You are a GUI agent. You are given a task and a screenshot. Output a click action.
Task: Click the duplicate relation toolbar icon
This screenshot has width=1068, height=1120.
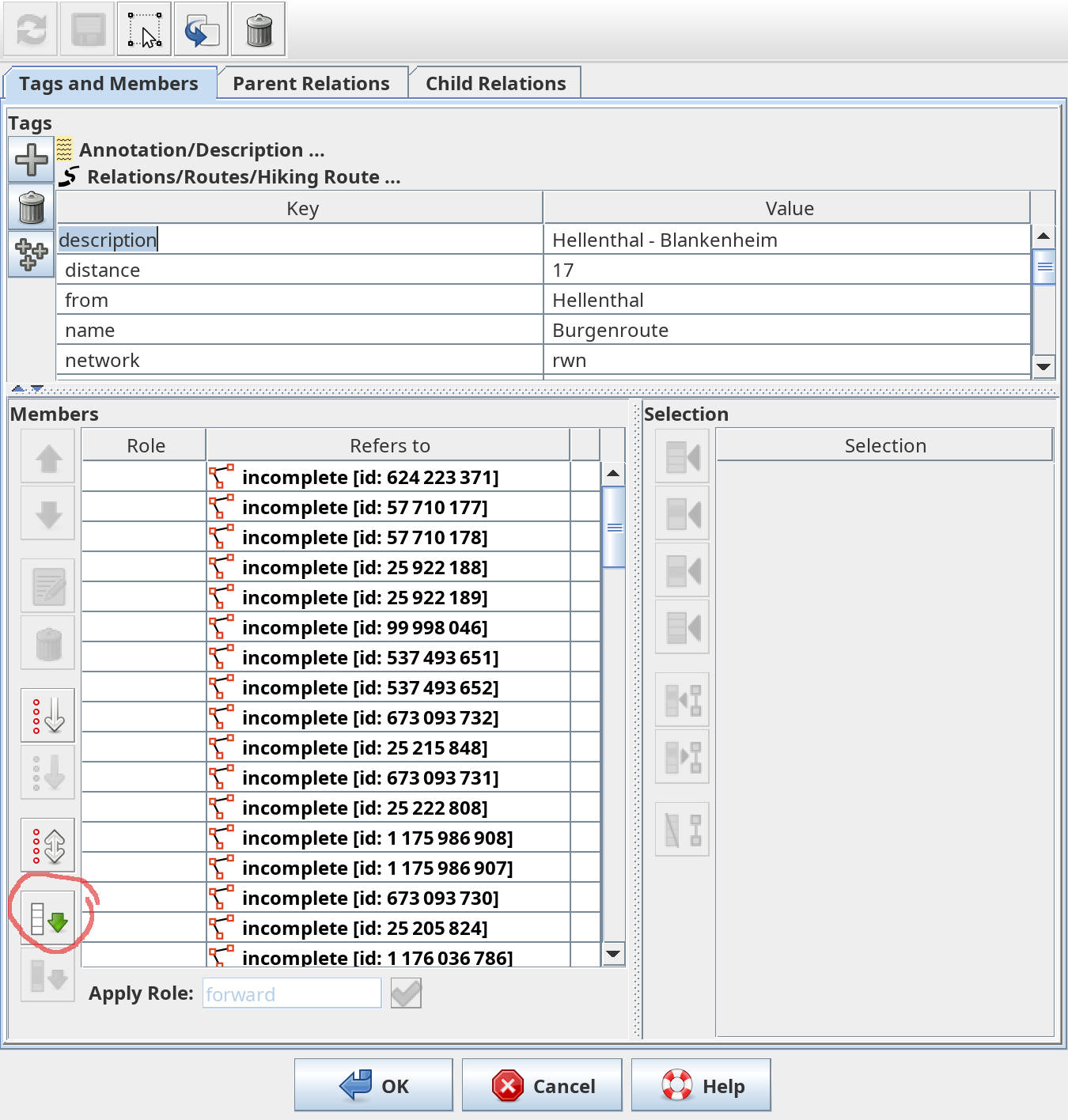pyautogui.click(x=202, y=29)
